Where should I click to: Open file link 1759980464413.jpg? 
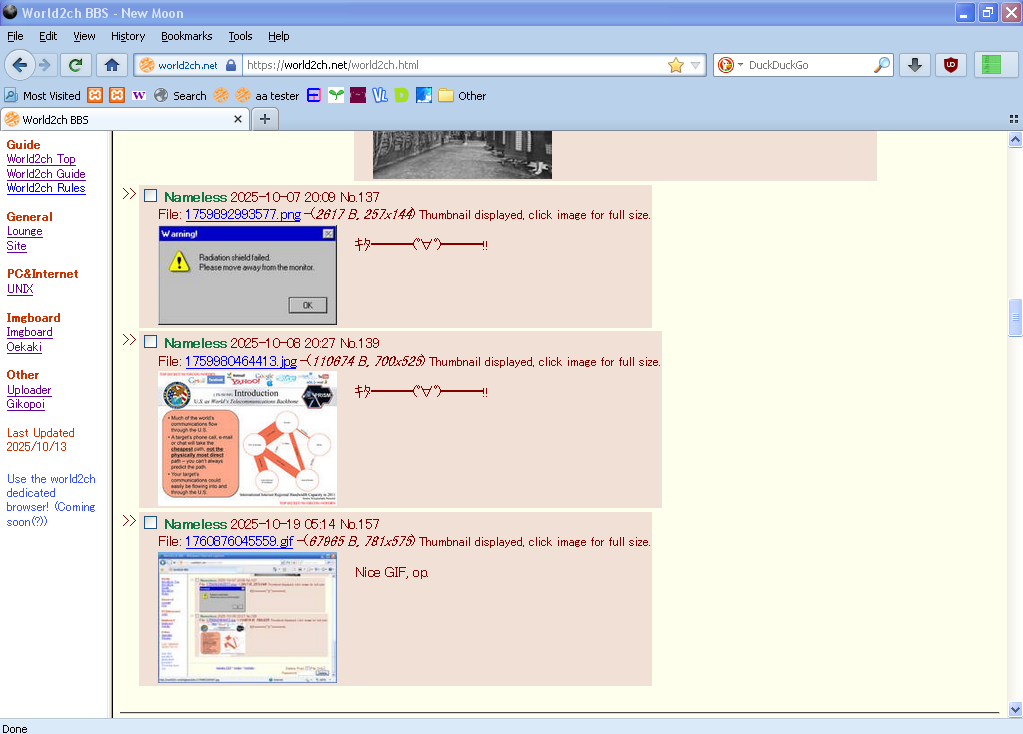(x=240, y=361)
